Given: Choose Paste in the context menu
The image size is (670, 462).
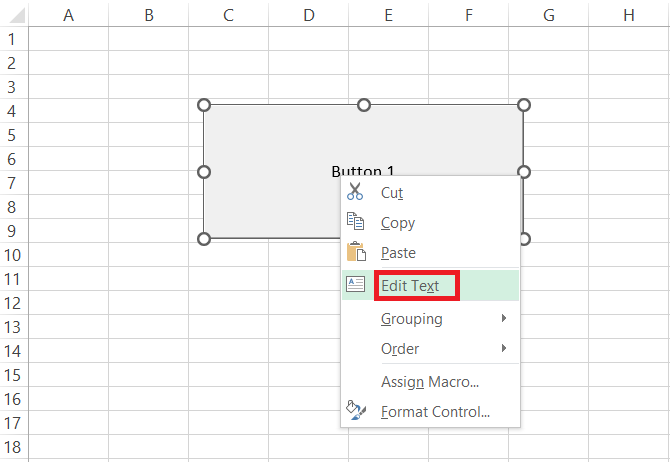Looking at the screenshot, I should click(x=398, y=253).
